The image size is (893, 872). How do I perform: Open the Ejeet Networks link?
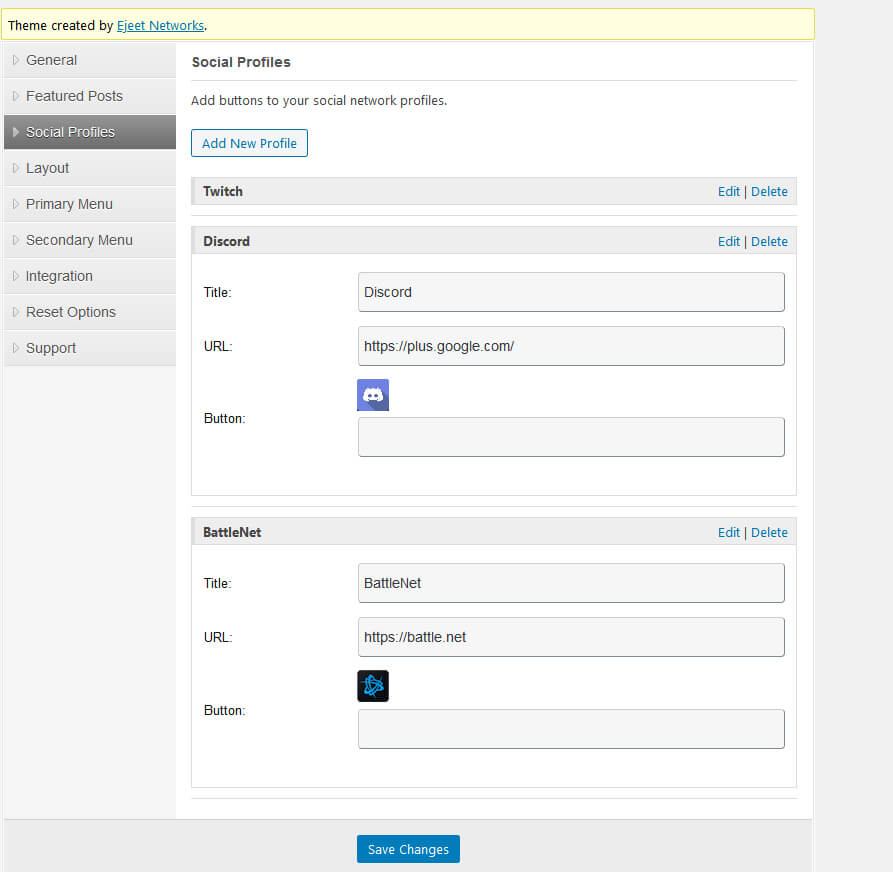pyautogui.click(x=161, y=26)
